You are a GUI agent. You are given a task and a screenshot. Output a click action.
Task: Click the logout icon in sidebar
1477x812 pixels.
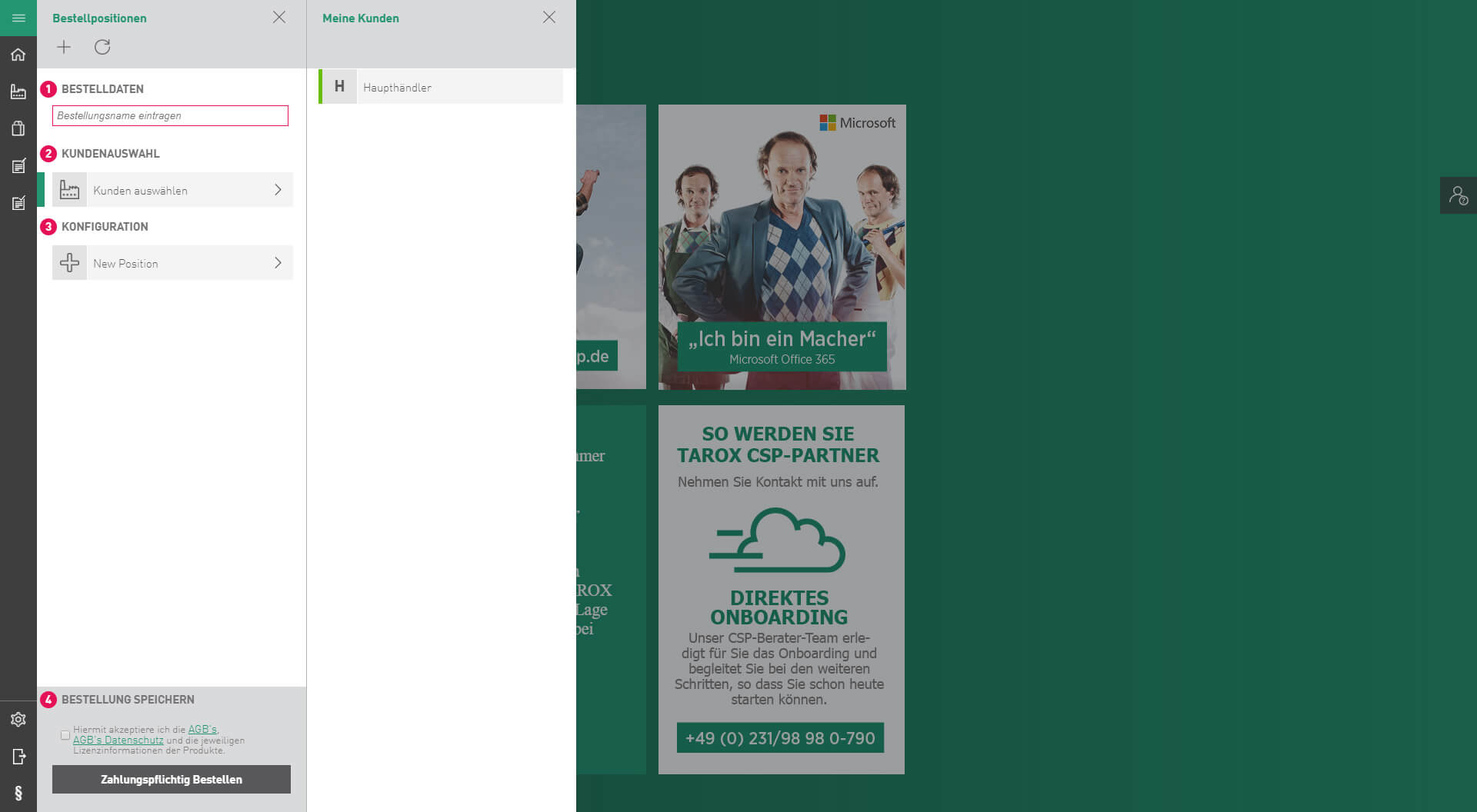18,757
